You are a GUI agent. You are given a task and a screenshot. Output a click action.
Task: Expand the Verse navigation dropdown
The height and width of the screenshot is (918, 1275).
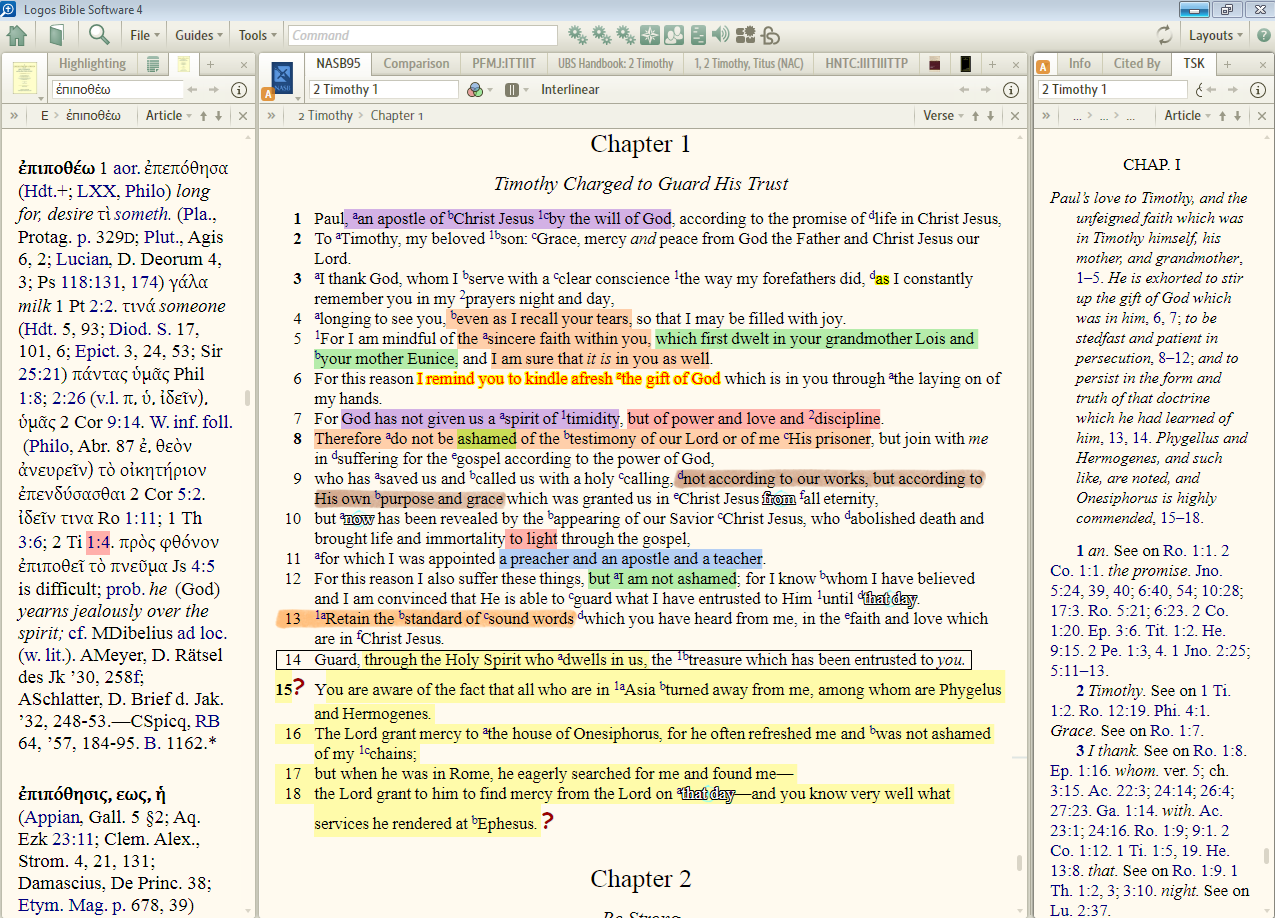(943, 115)
